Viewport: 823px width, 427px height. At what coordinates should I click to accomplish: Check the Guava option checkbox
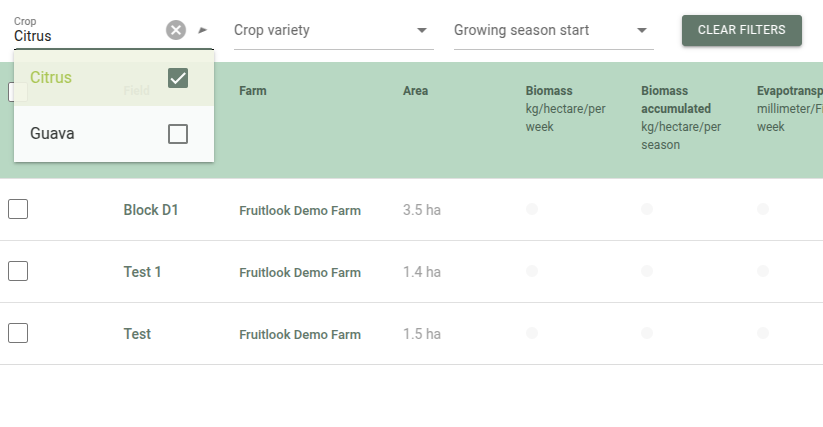[178, 134]
